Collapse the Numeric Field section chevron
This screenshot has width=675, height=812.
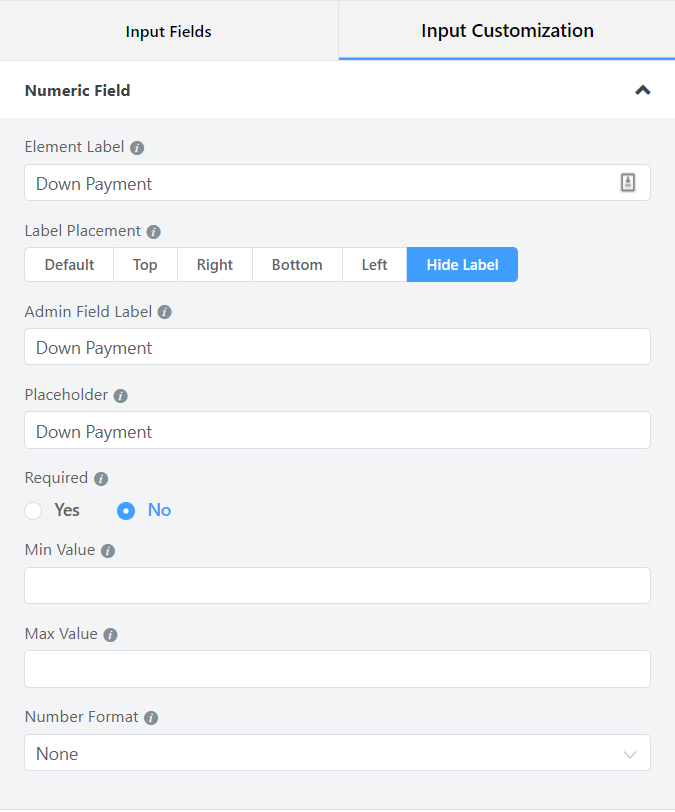642,90
